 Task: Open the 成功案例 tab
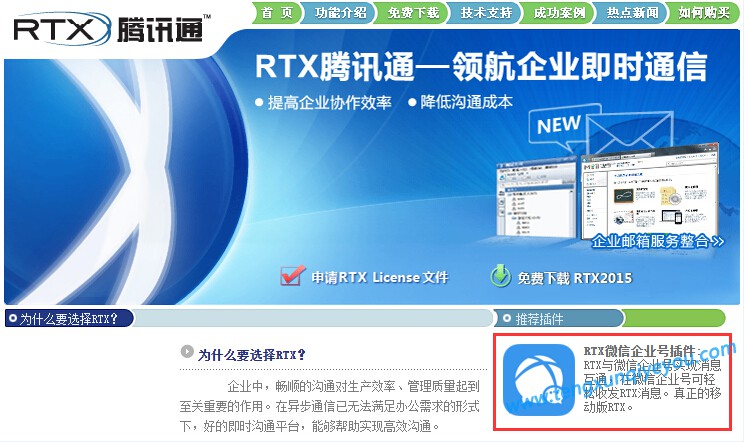point(559,13)
